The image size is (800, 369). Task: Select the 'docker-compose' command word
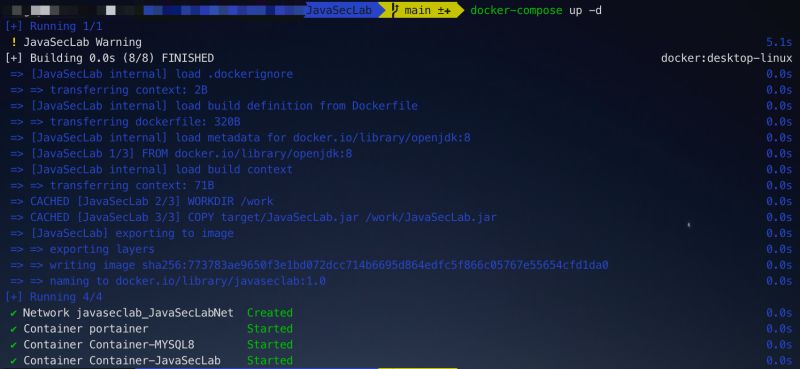coord(516,10)
